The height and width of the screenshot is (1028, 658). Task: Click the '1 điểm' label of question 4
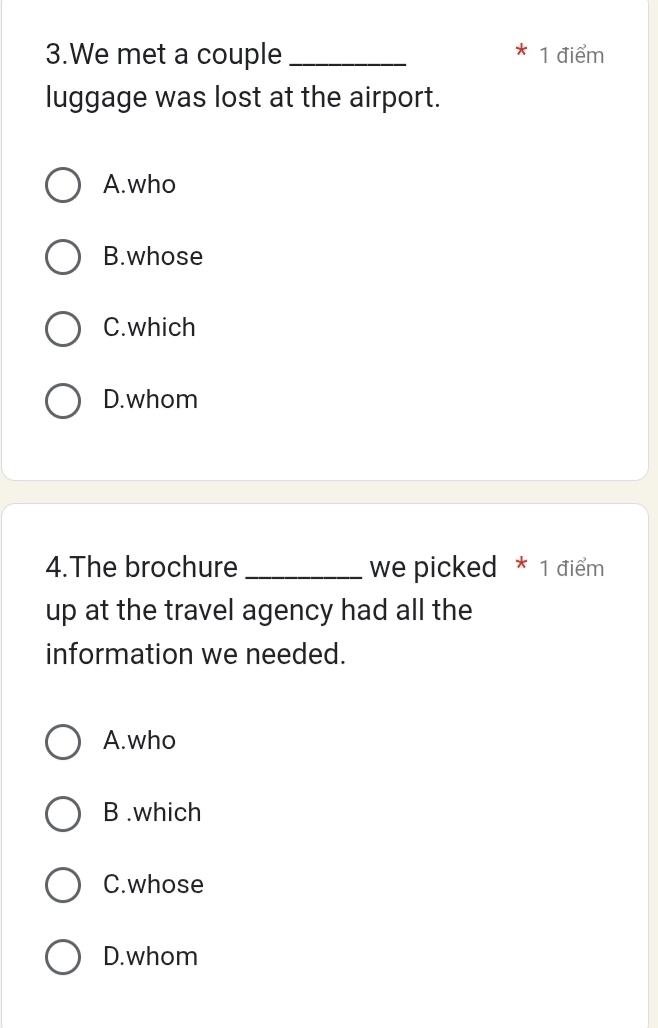(571, 568)
